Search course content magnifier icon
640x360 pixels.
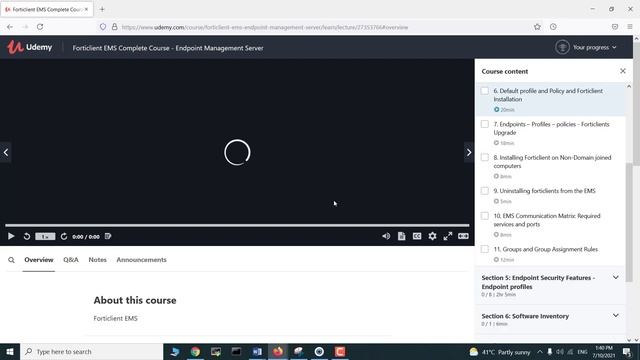tap(11, 260)
